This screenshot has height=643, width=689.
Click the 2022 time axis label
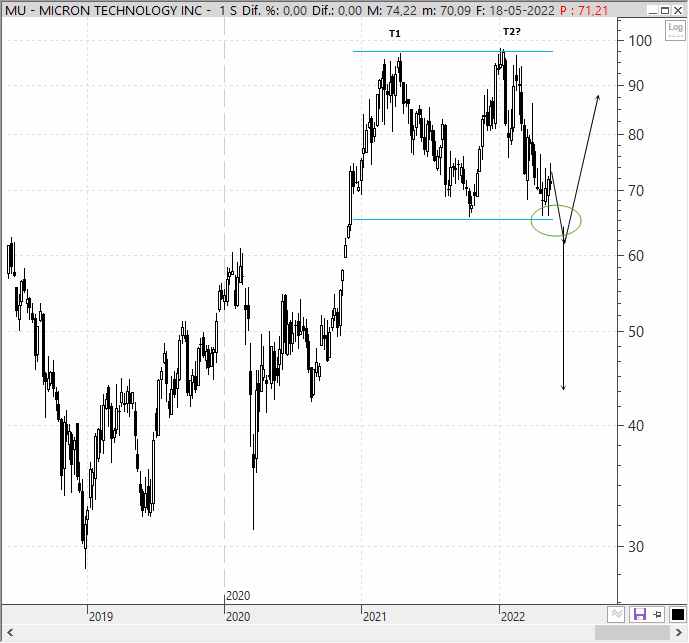tap(513, 617)
